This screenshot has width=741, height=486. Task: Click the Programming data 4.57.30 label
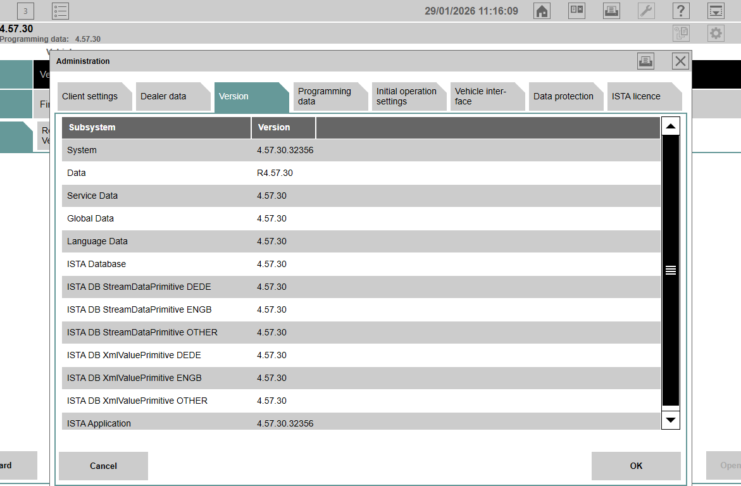tap(50, 39)
